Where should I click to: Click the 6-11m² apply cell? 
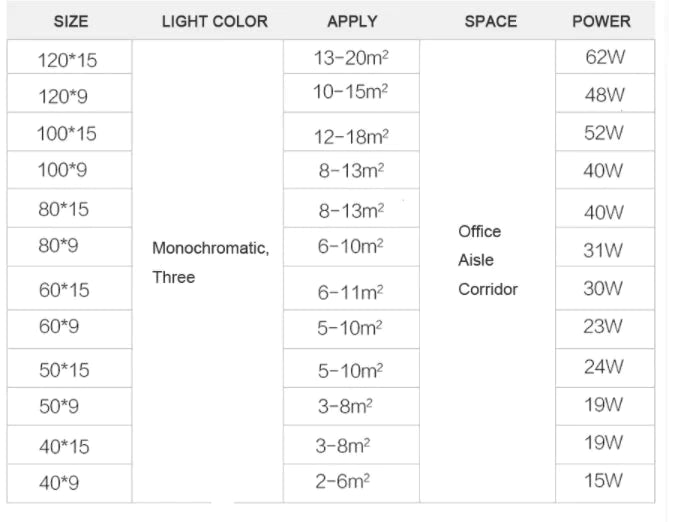click(x=351, y=292)
